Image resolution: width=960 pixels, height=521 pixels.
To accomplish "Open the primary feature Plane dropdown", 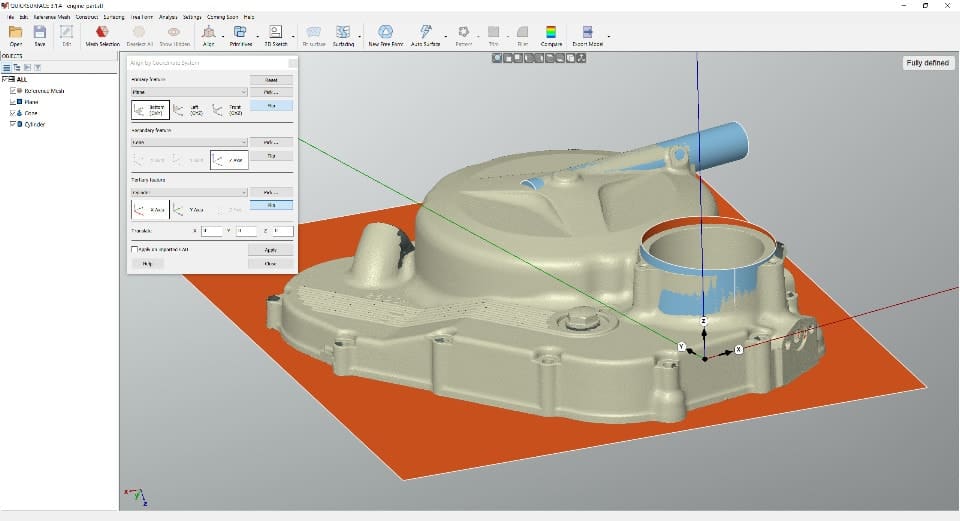I will click(x=189, y=92).
